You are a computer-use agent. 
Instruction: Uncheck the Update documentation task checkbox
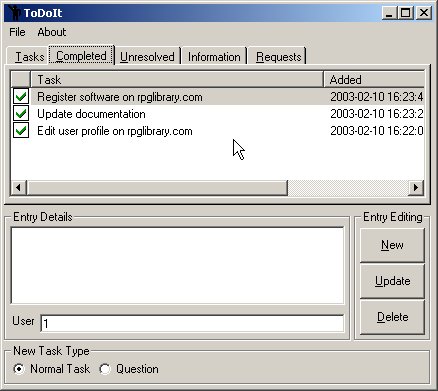pos(21,114)
